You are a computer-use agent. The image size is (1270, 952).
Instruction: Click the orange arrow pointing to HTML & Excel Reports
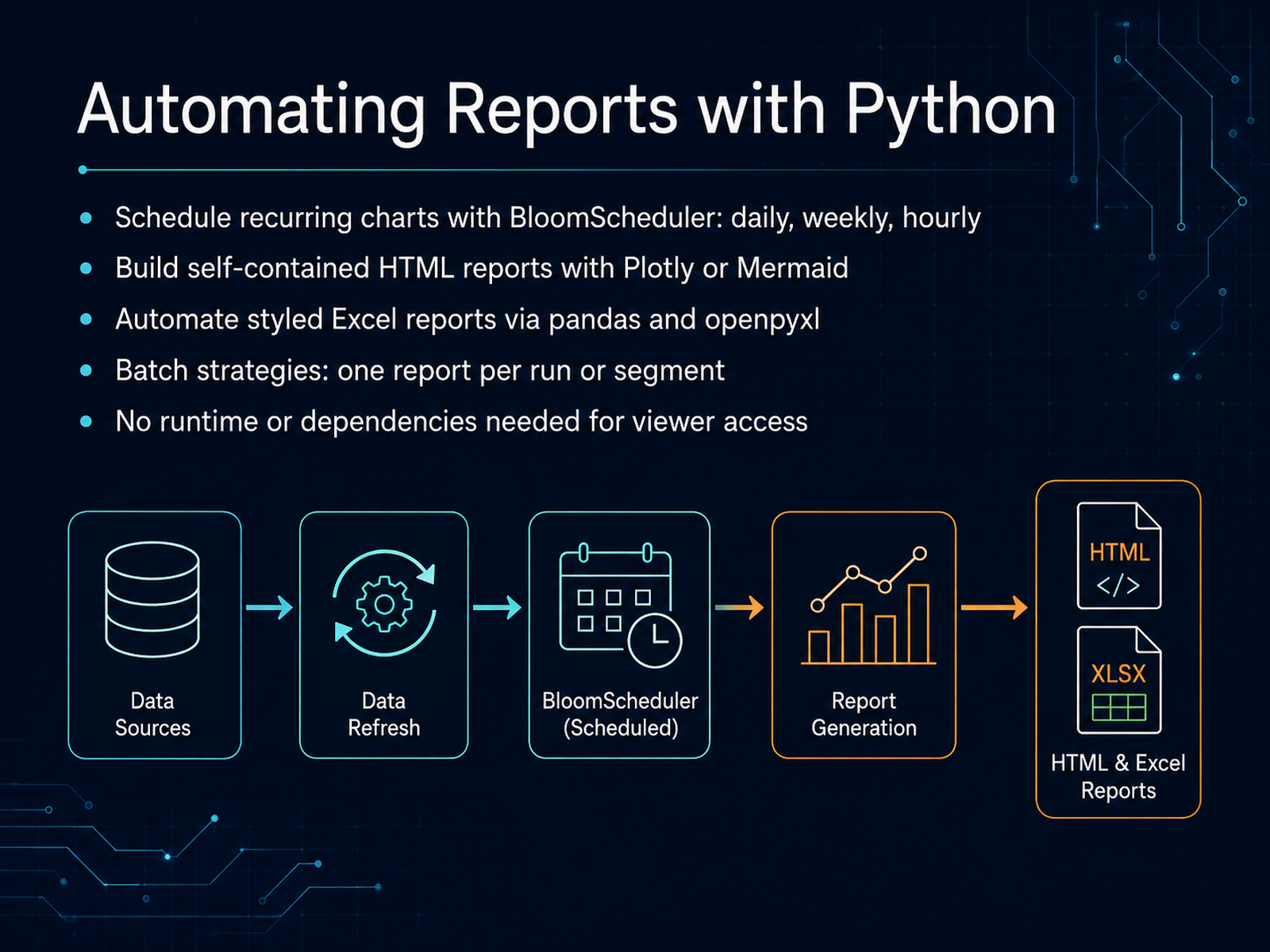(x=995, y=608)
